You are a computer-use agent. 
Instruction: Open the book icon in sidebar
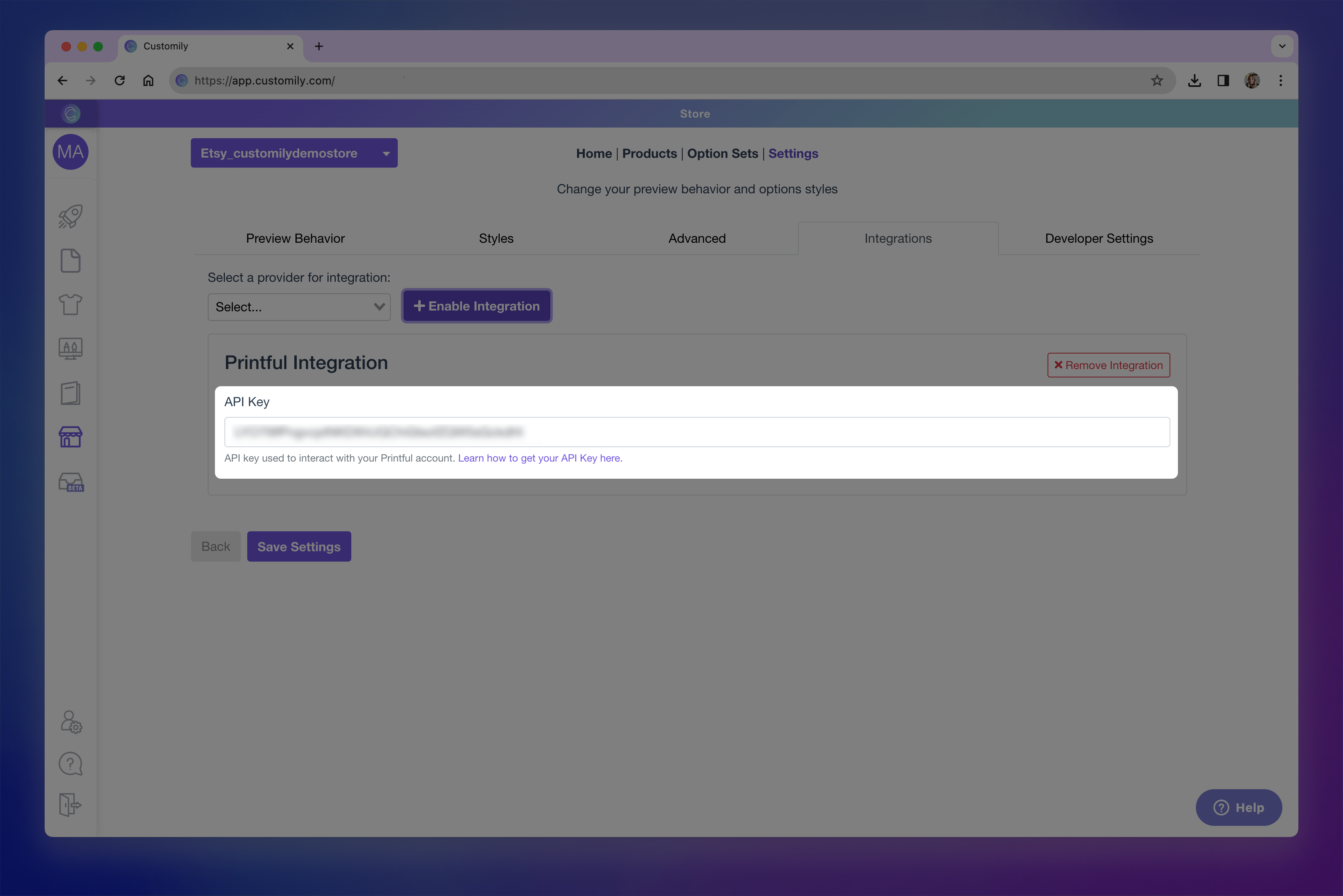70,393
